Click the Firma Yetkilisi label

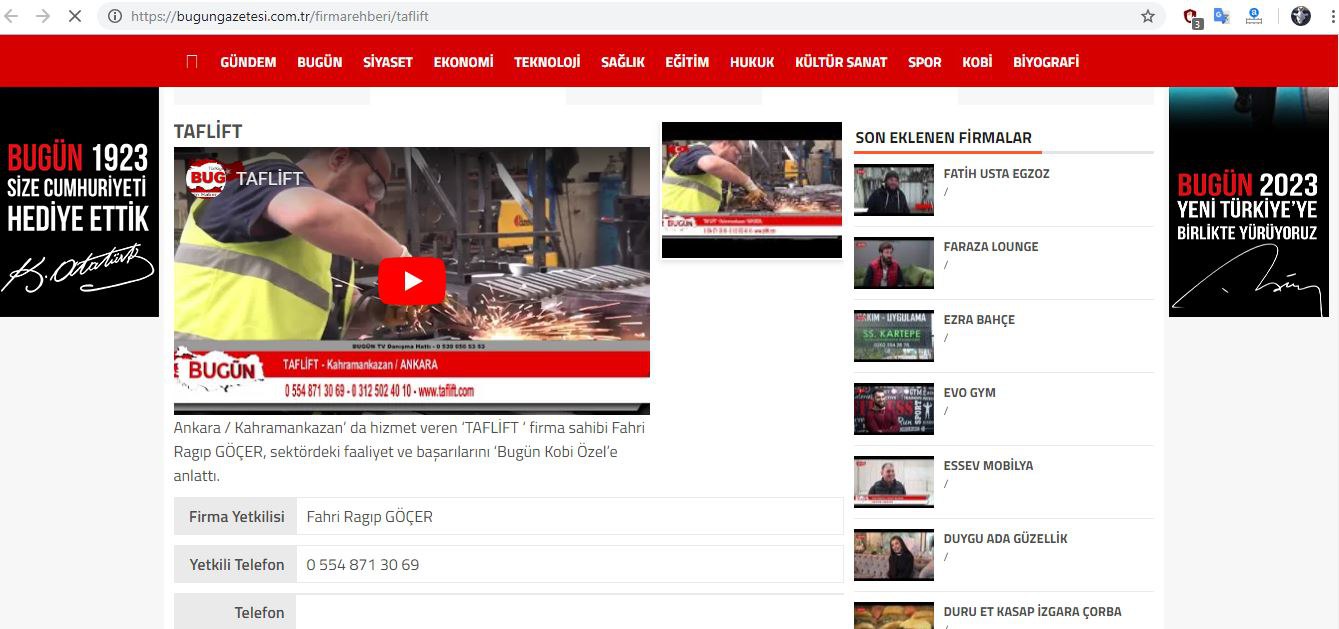click(237, 517)
